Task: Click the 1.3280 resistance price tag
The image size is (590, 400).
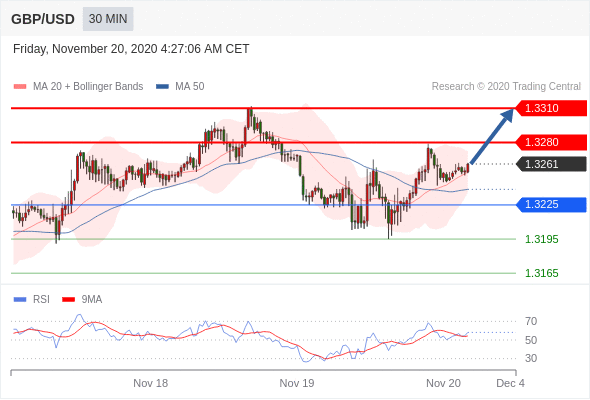Action: click(x=551, y=142)
